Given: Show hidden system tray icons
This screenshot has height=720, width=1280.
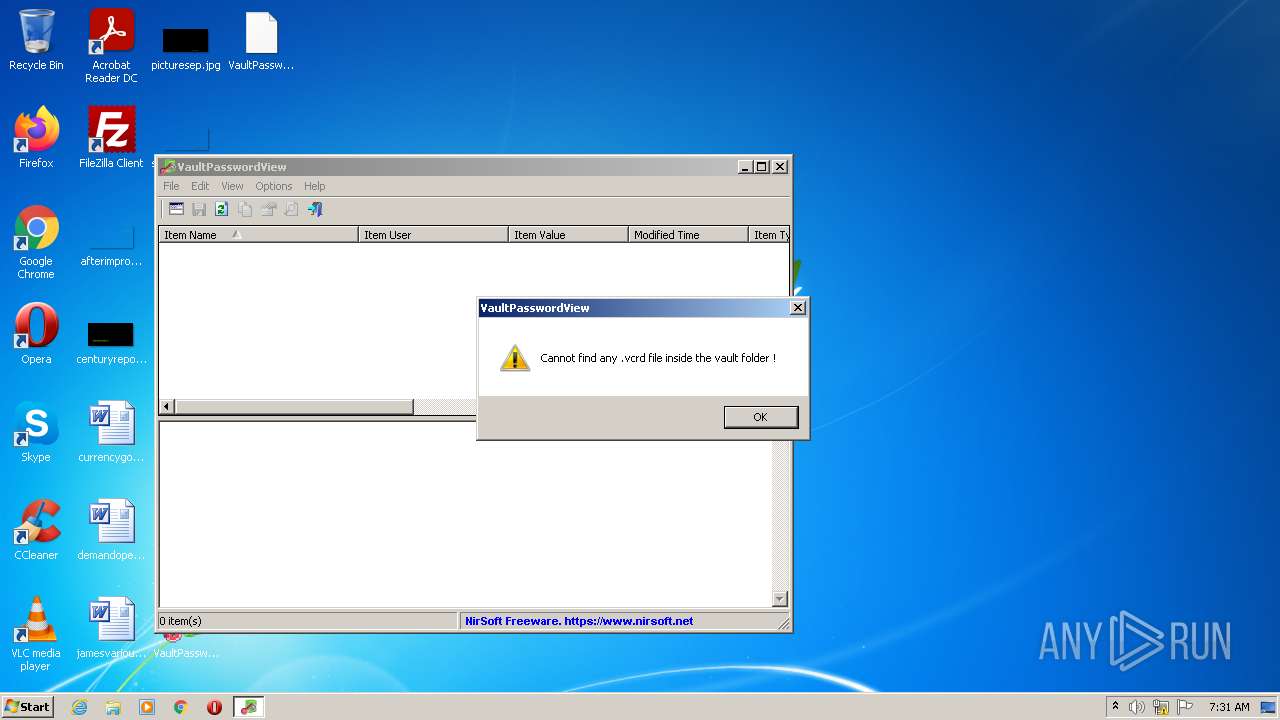Looking at the screenshot, I should [1115, 707].
